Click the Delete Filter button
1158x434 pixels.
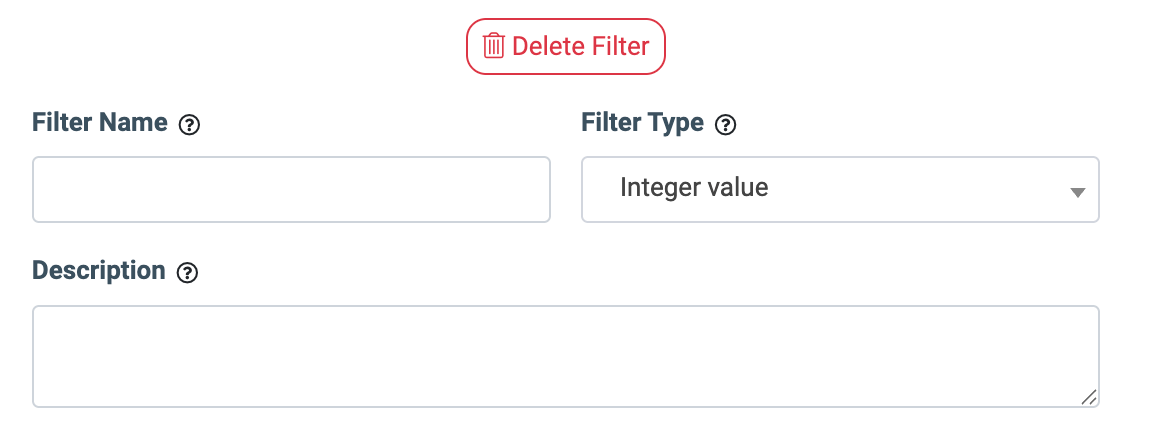tap(566, 46)
